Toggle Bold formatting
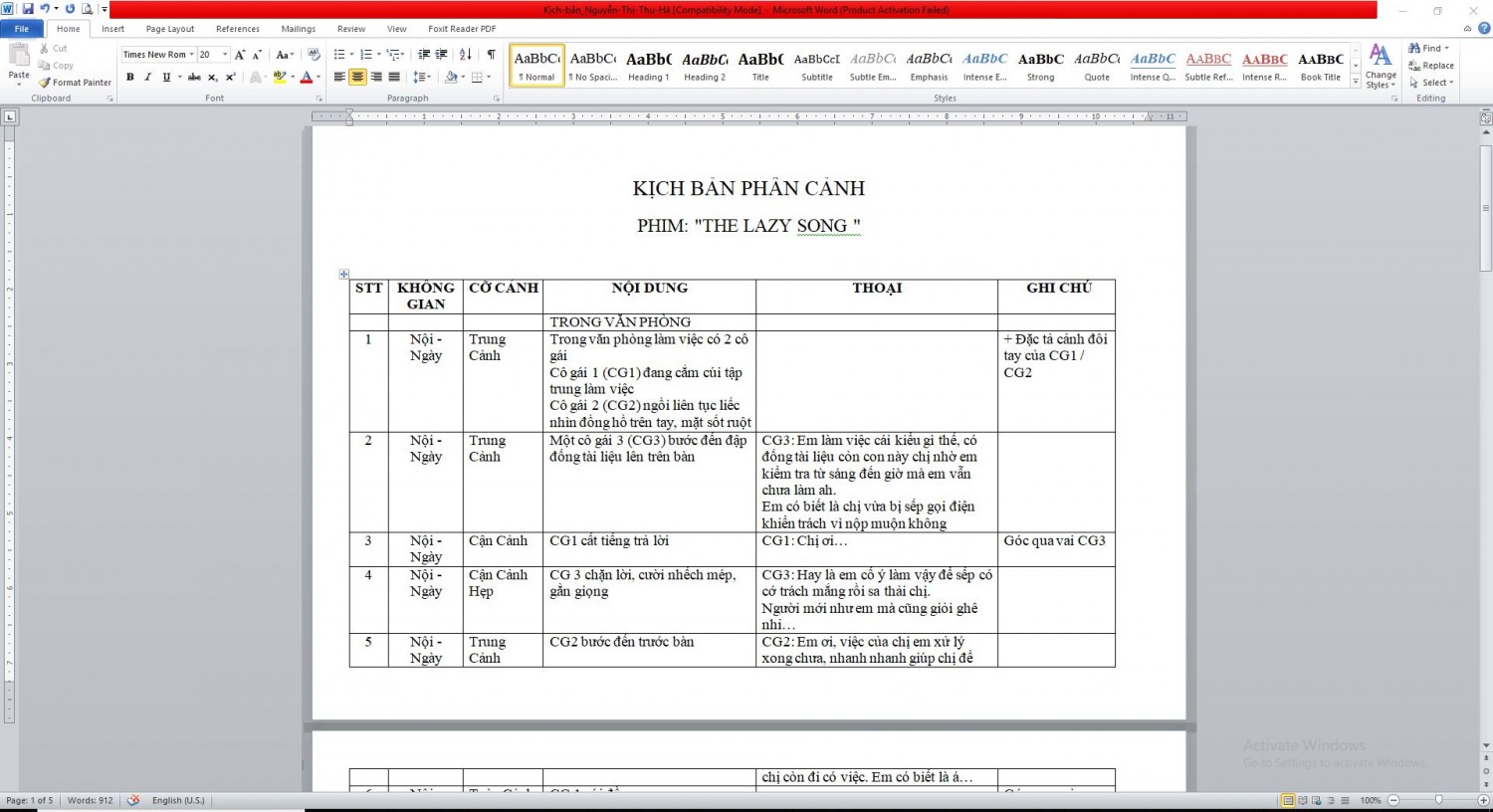This screenshot has height=812, width=1493. coord(129,77)
